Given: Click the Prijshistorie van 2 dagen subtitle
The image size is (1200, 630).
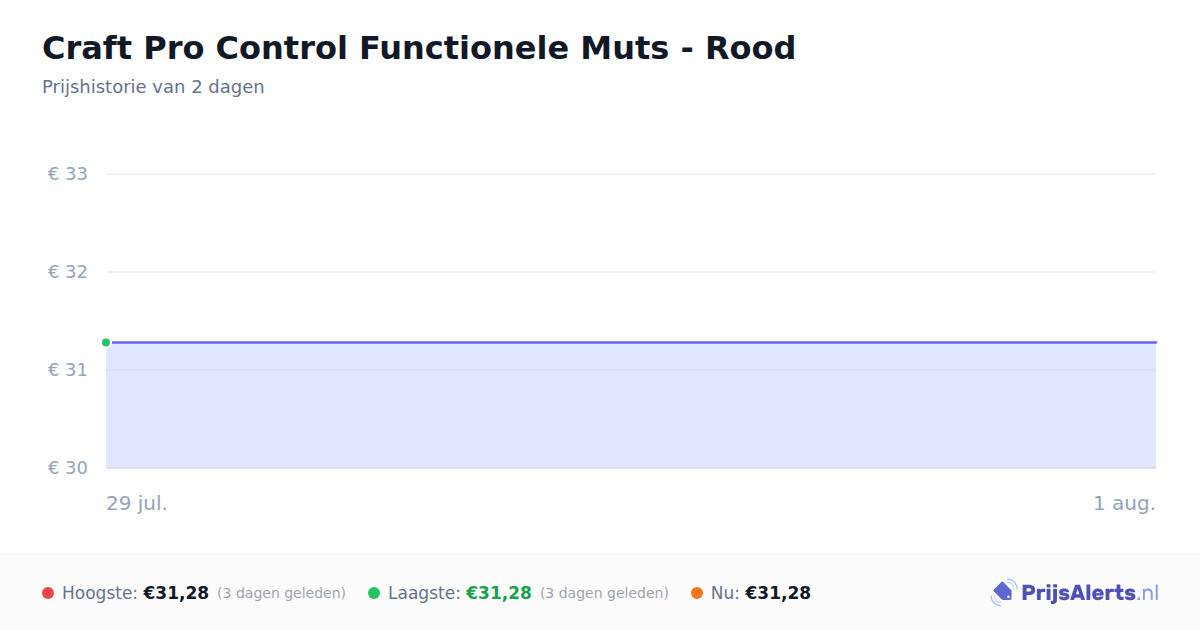Looking at the screenshot, I should (x=153, y=87).
